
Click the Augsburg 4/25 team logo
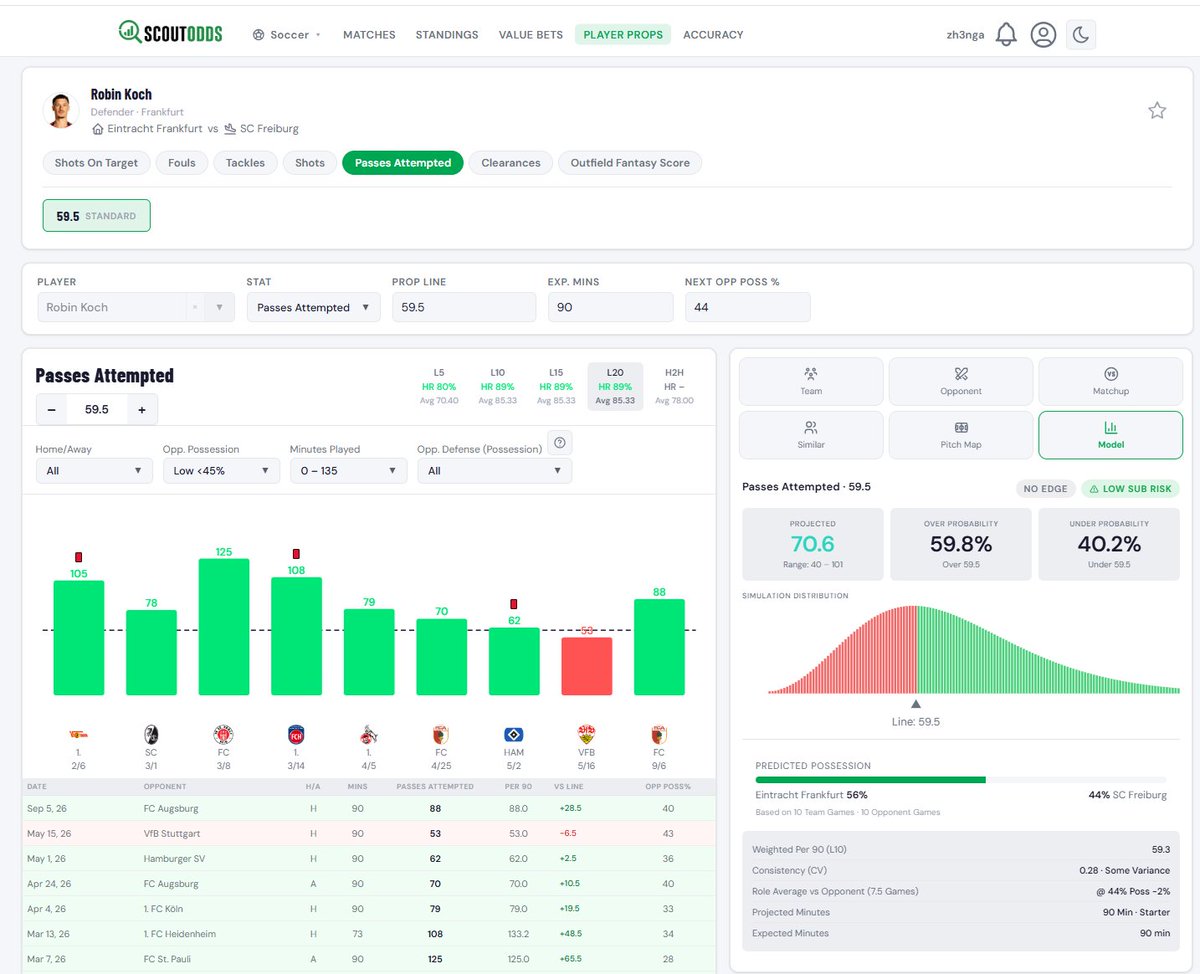441,734
